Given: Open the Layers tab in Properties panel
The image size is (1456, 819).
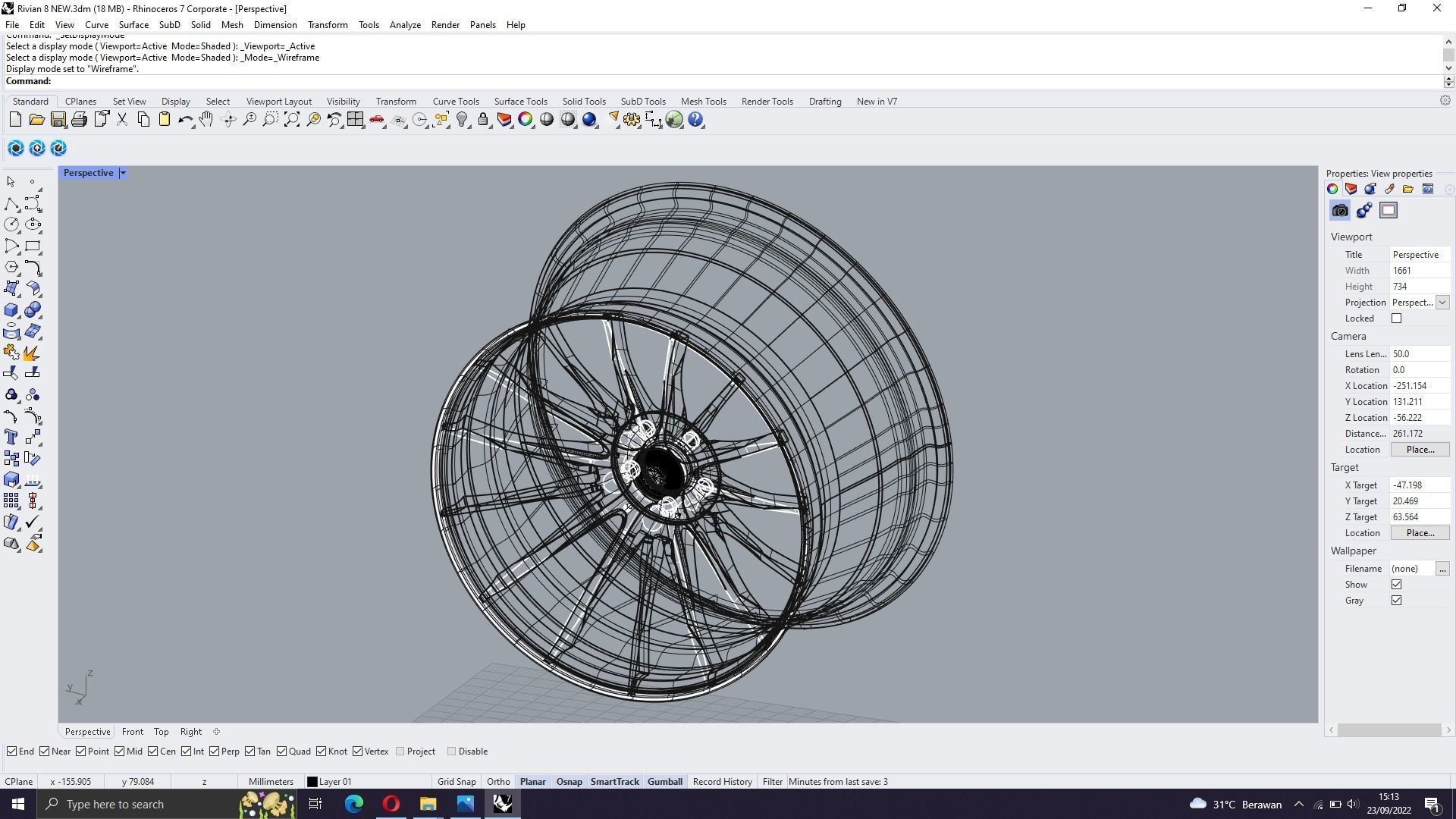Looking at the screenshot, I should (x=1351, y=189).
